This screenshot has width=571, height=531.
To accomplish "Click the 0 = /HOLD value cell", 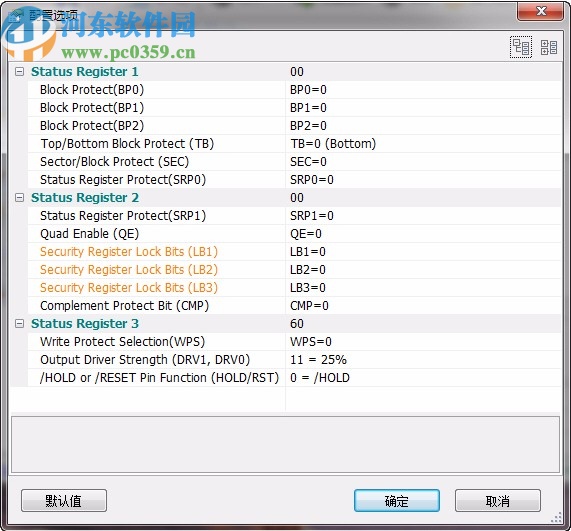I will pyautogui.click(x=423, y=378).
